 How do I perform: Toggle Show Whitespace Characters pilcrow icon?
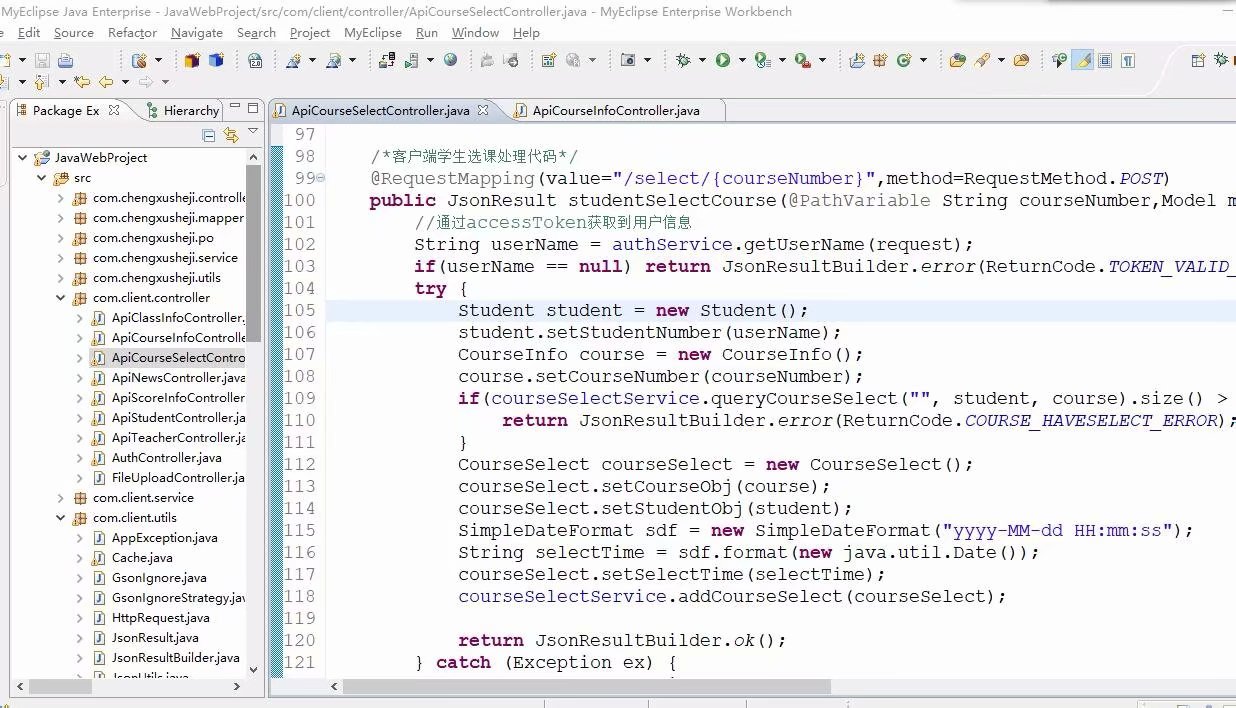(x=1128, y=60)
